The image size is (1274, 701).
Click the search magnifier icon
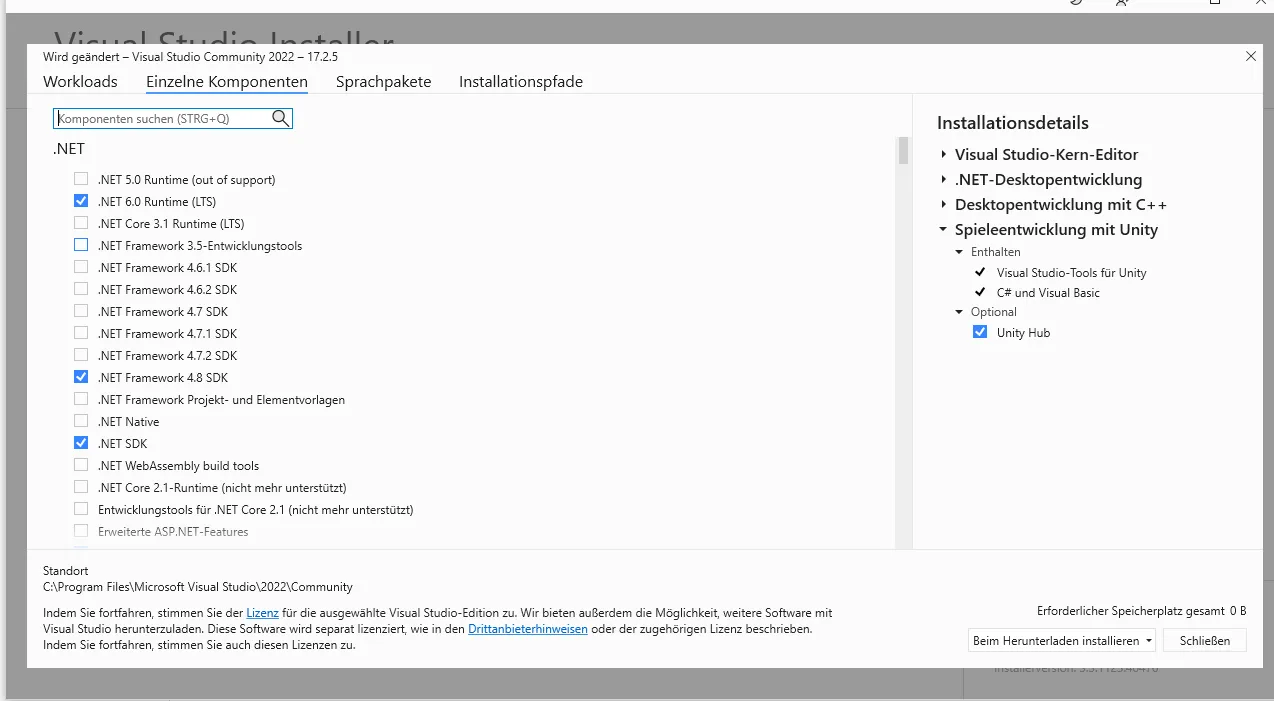pyautogui.click(x=280, y=118)
